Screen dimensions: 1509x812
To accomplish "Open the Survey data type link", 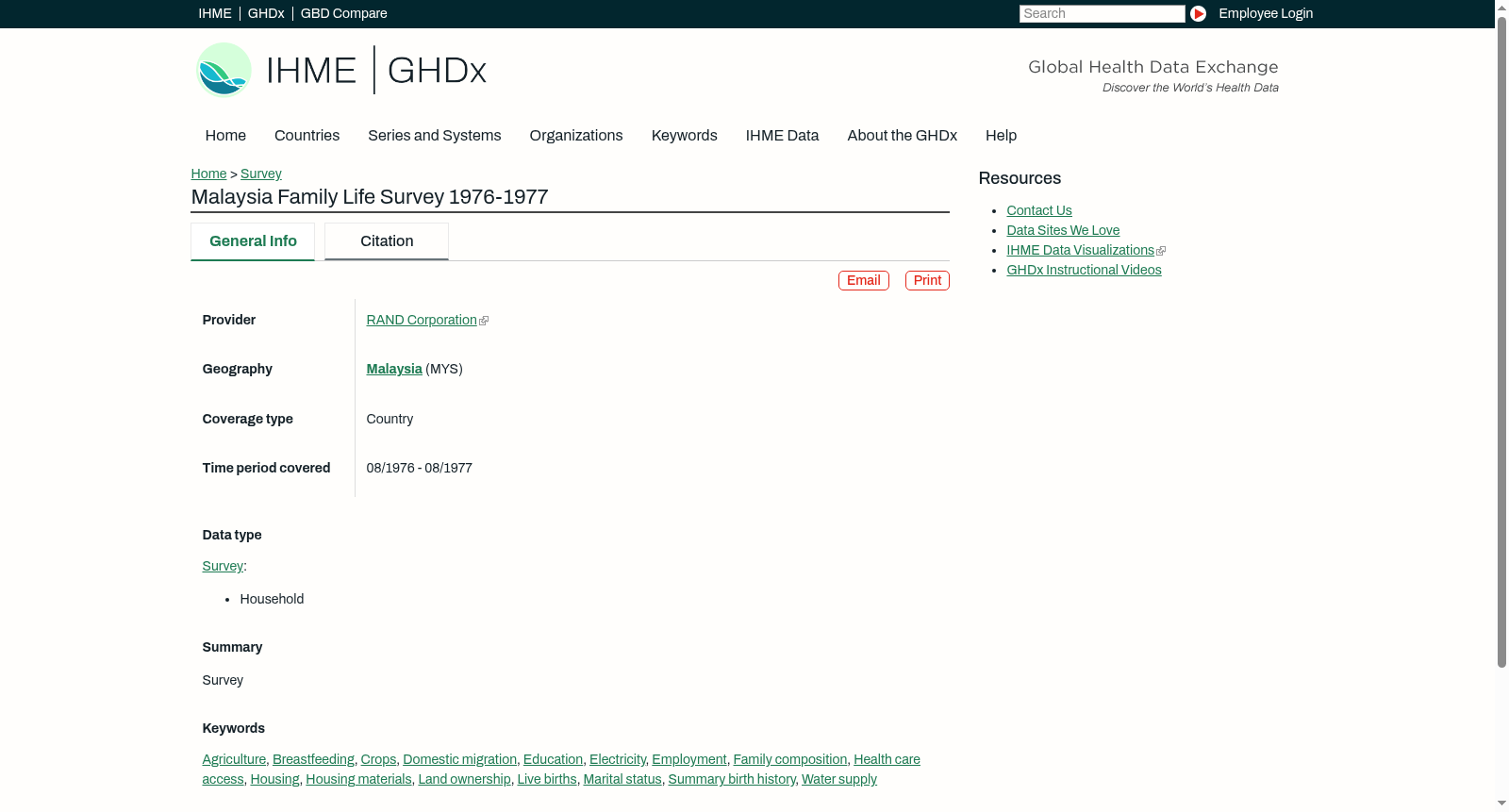I will point(223,567).
